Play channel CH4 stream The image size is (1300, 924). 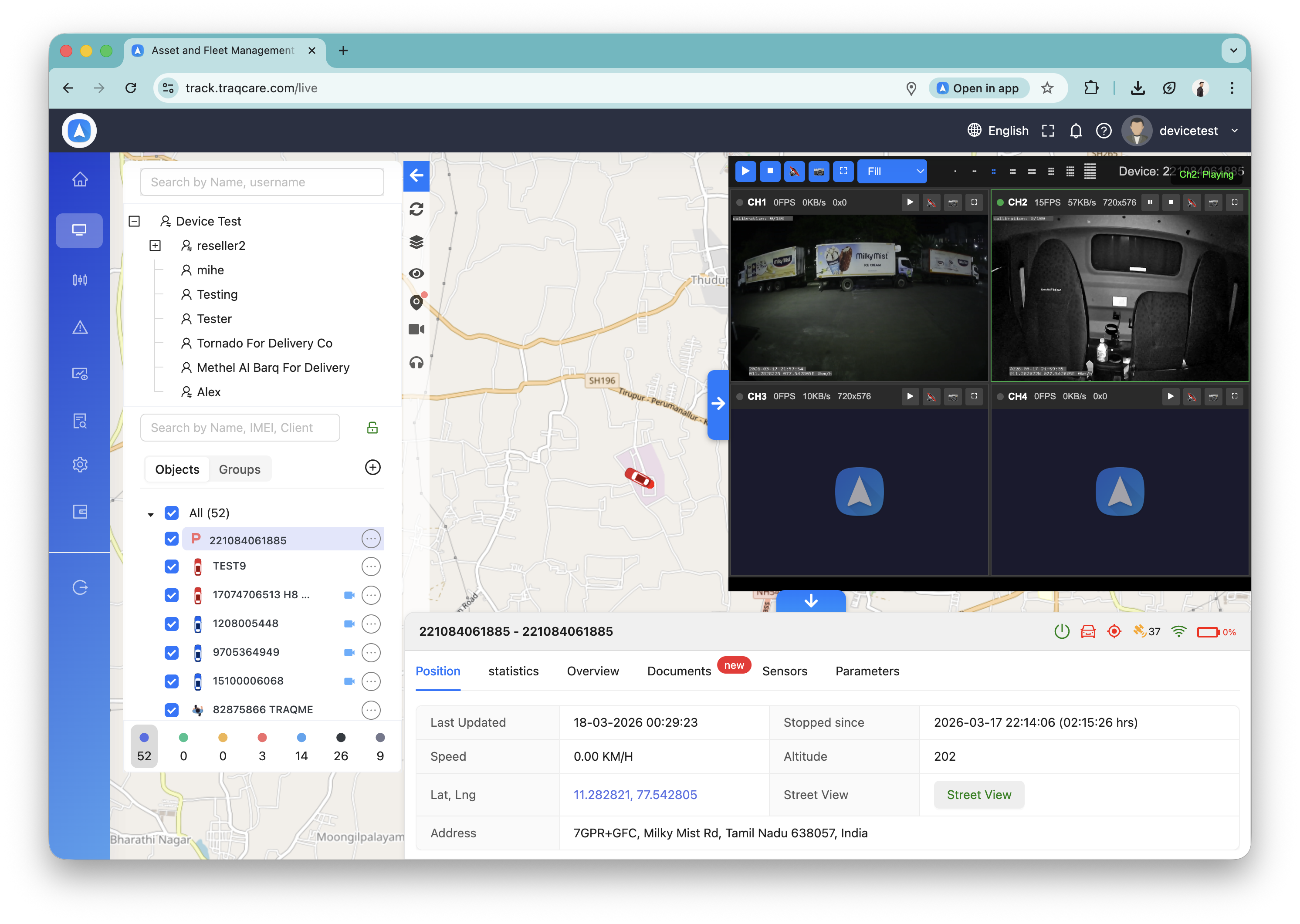pyautogui.click(x=1171, y=396)
